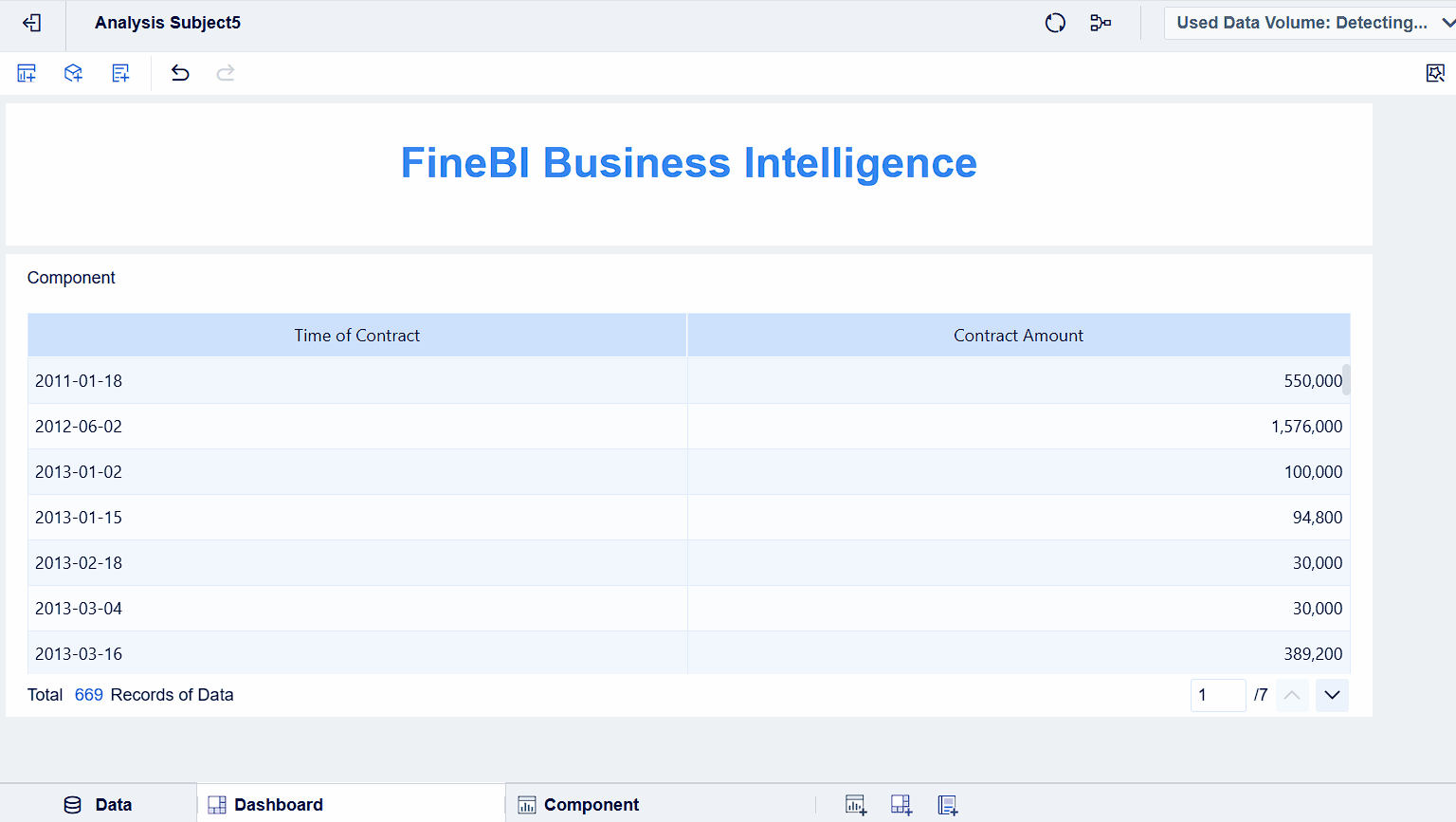The image size is (1456, 822).
Task: Select the 2011-01-18 date cell
Action: tap(357, 381)
